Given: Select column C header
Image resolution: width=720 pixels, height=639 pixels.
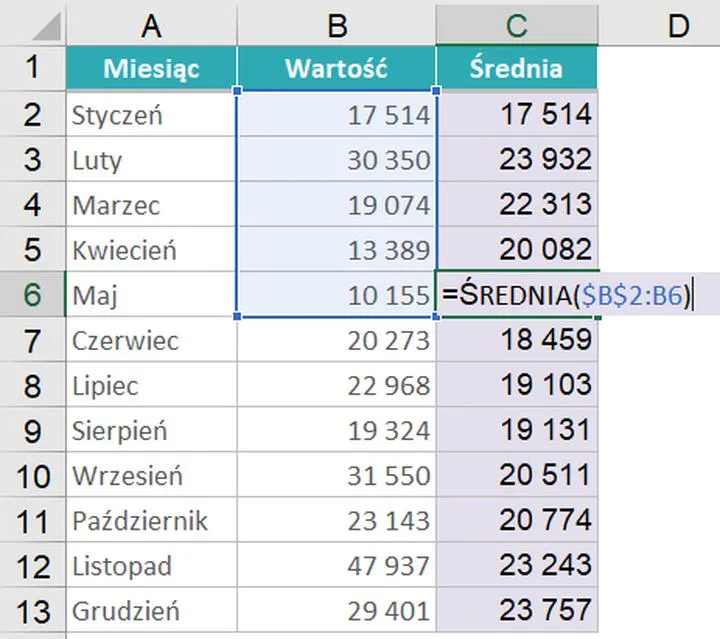Looking at the screenshot, I should pyautogui.click(x=517, y=24).
